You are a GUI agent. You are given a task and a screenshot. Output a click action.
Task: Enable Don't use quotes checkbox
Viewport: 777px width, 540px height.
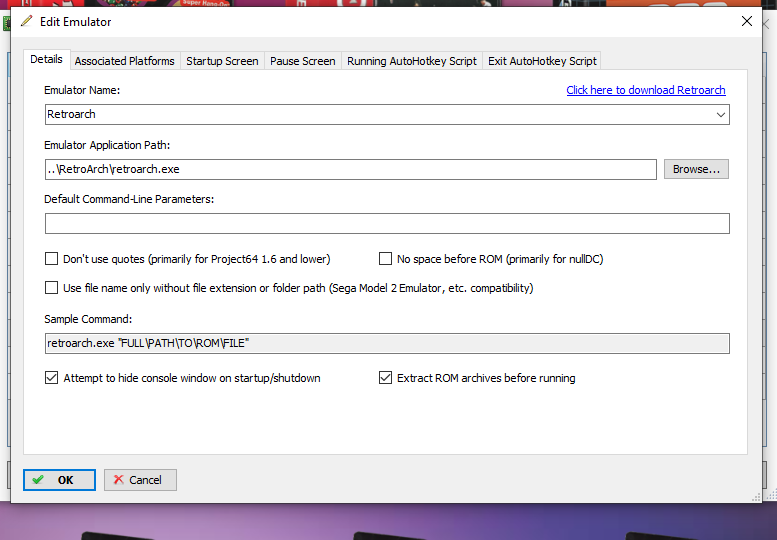pyautogui.click(x=52, y=259)
